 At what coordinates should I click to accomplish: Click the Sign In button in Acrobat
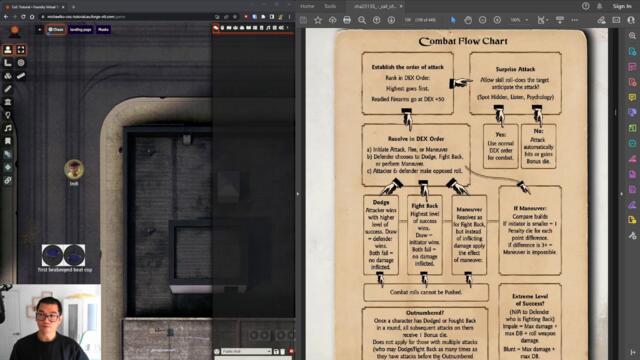click(x=622, y=6)
